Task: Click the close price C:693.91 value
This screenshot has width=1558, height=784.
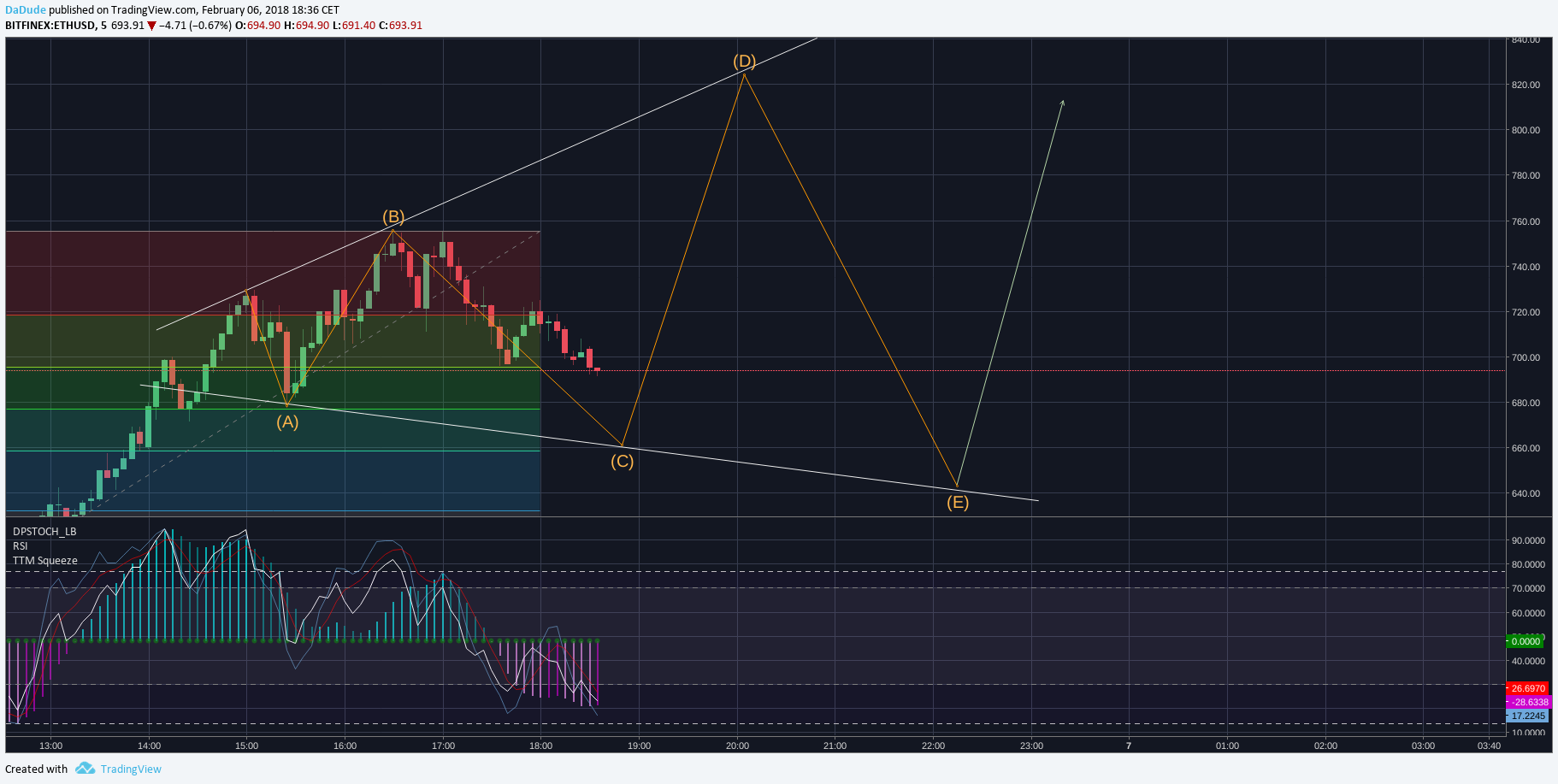Action: tap(401, 26)
